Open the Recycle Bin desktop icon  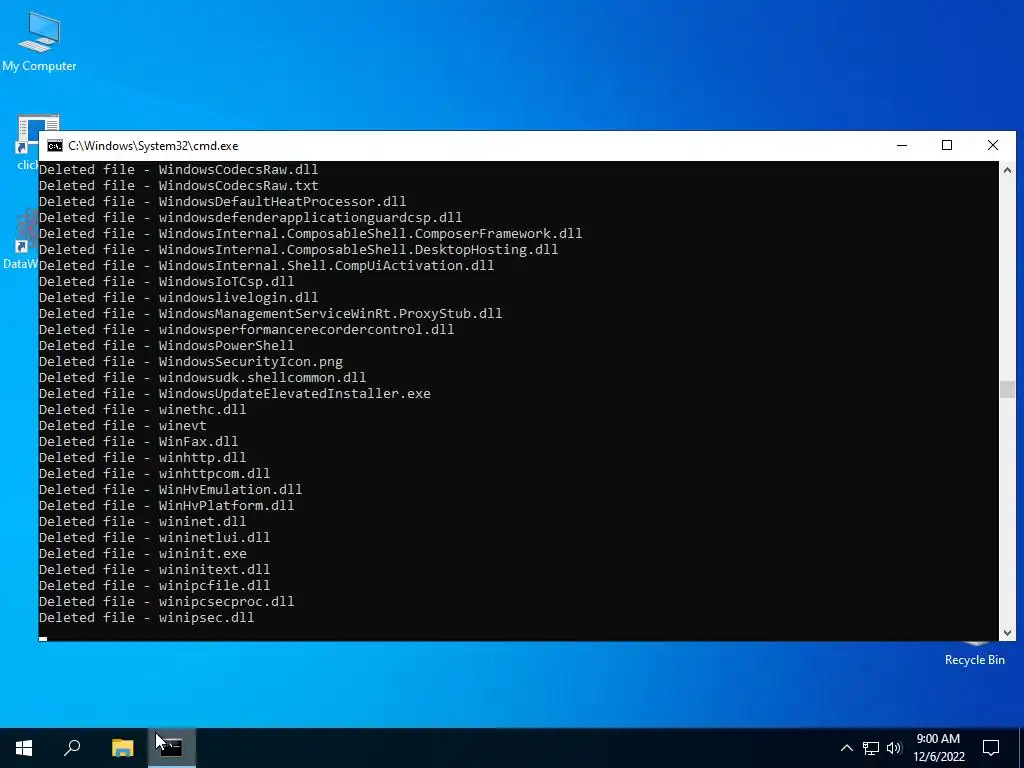pos(974,654)
